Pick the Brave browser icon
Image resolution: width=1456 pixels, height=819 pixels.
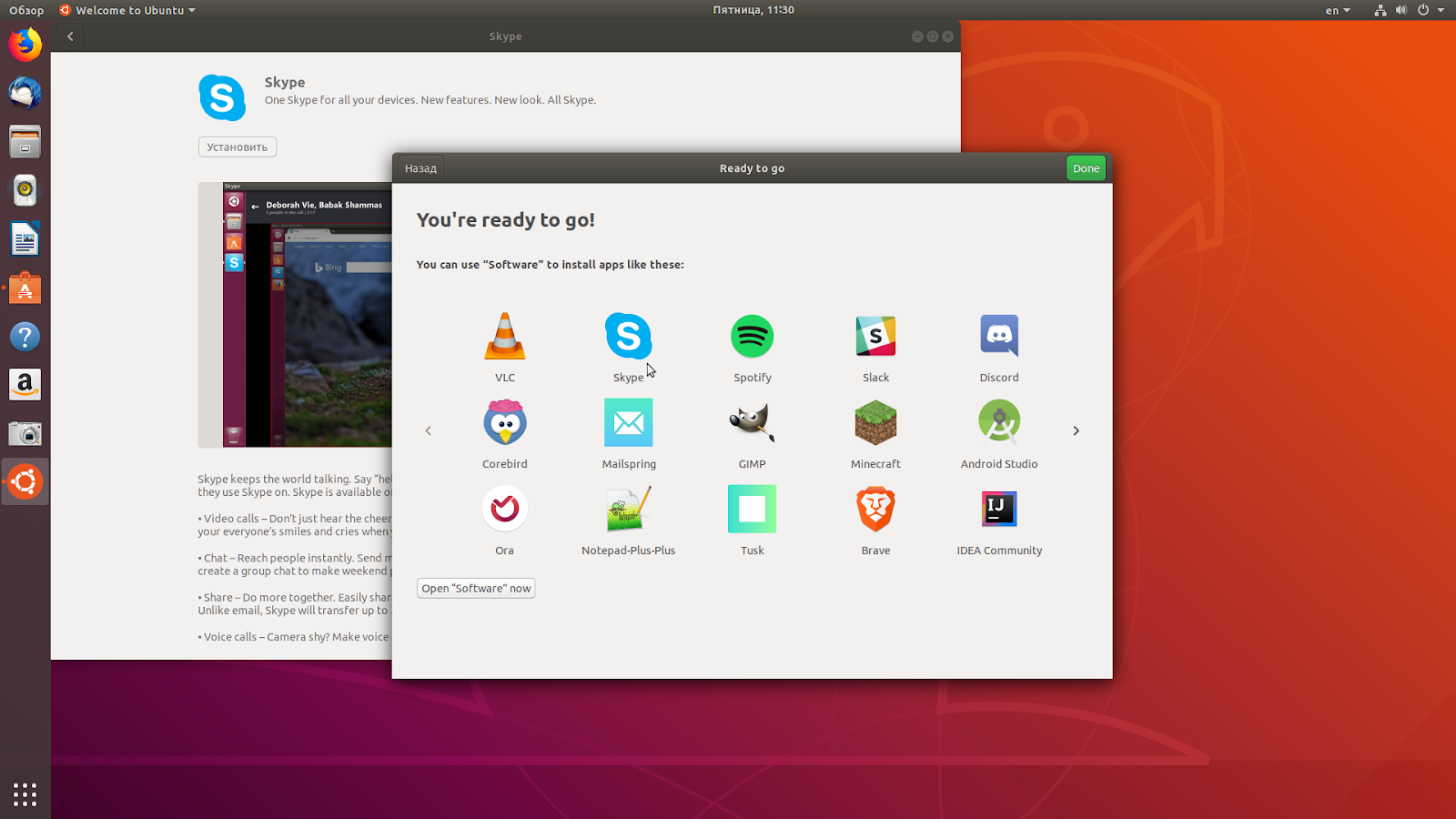pyautogui.click(x=876, y=509)
